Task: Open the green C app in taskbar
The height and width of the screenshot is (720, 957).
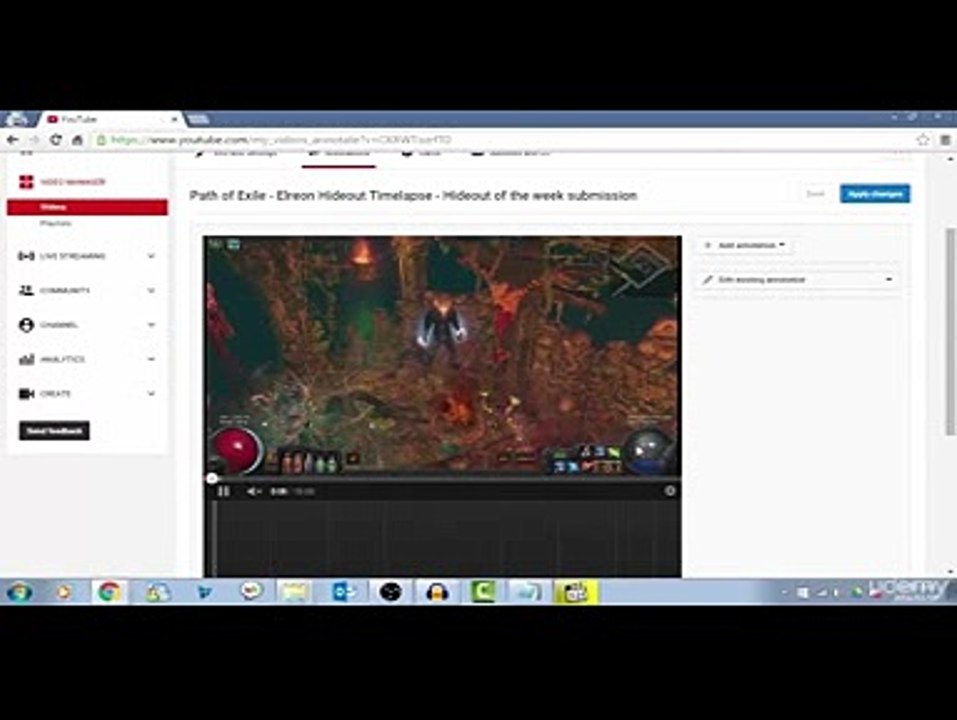Action: (483, 592)
